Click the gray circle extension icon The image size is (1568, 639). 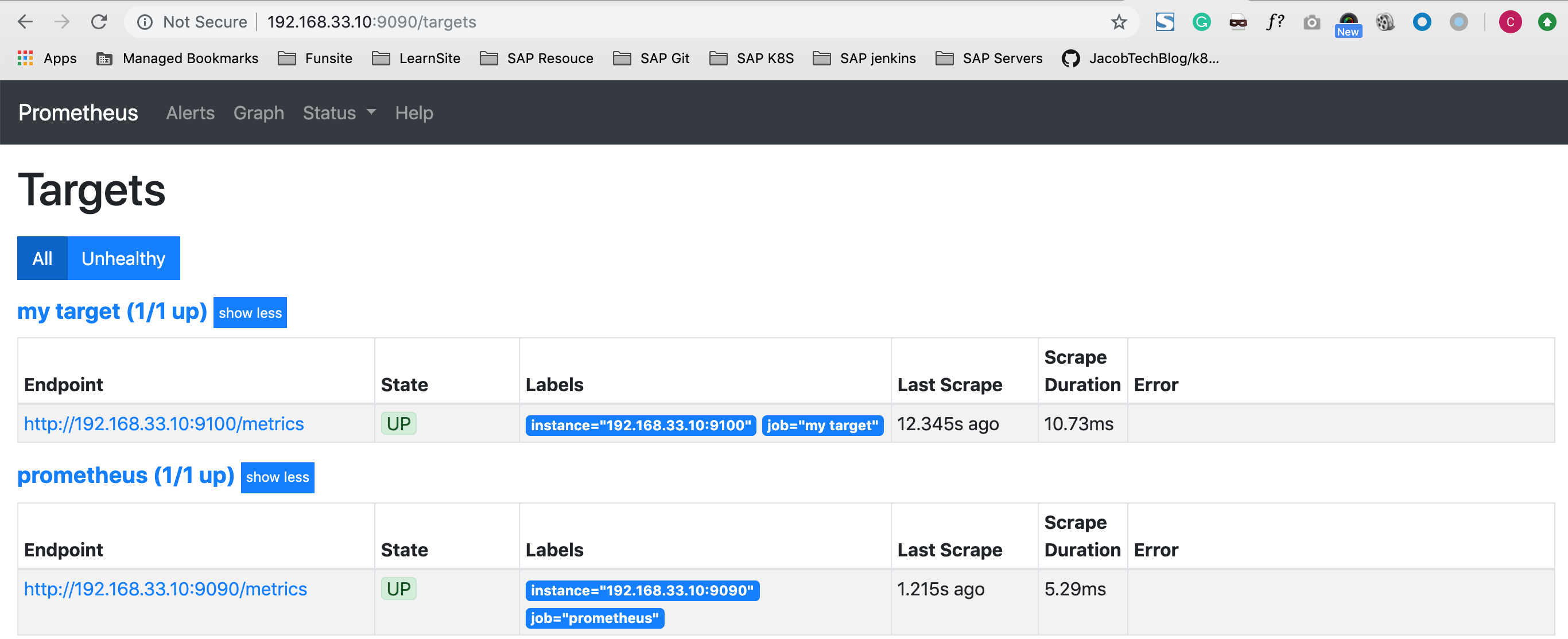(x=1458, y=22)
